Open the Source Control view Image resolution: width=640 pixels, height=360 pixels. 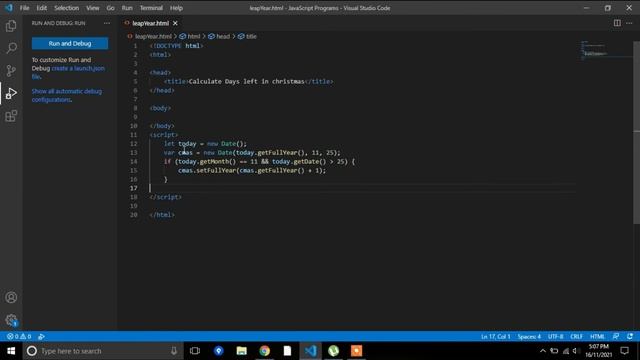coord(11,71)
